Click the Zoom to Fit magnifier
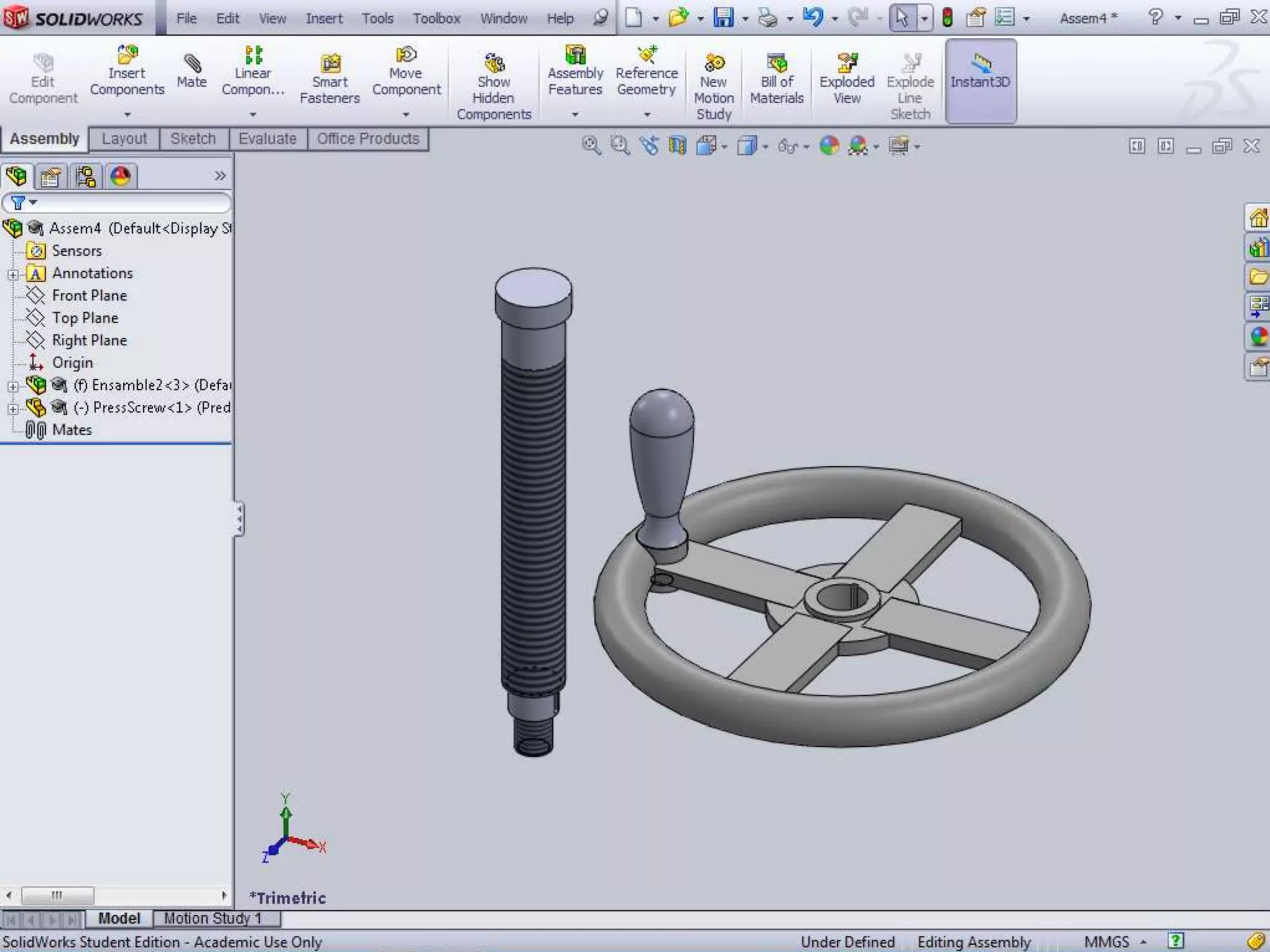 point(591,146)
